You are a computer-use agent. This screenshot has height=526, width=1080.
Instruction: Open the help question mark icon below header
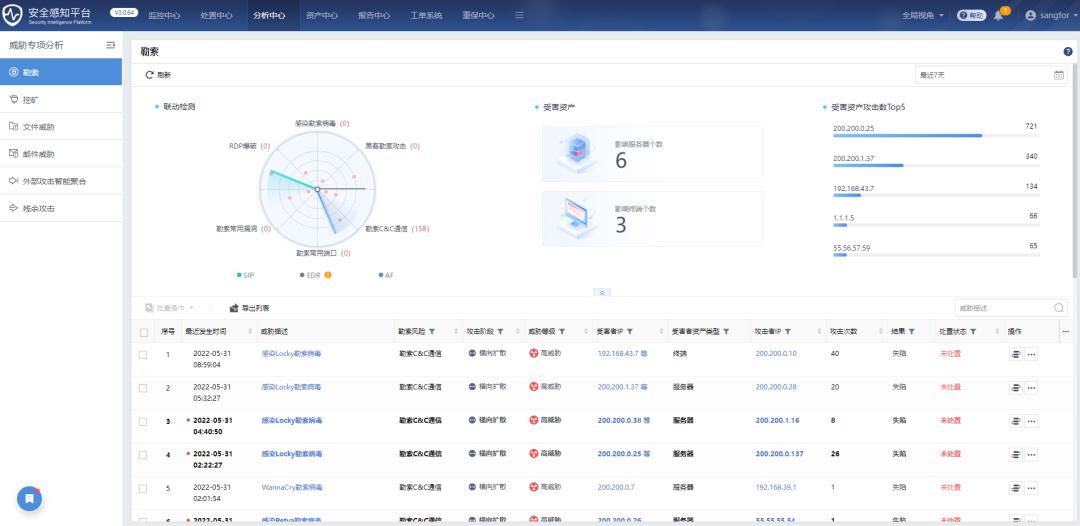(1068, 51)
